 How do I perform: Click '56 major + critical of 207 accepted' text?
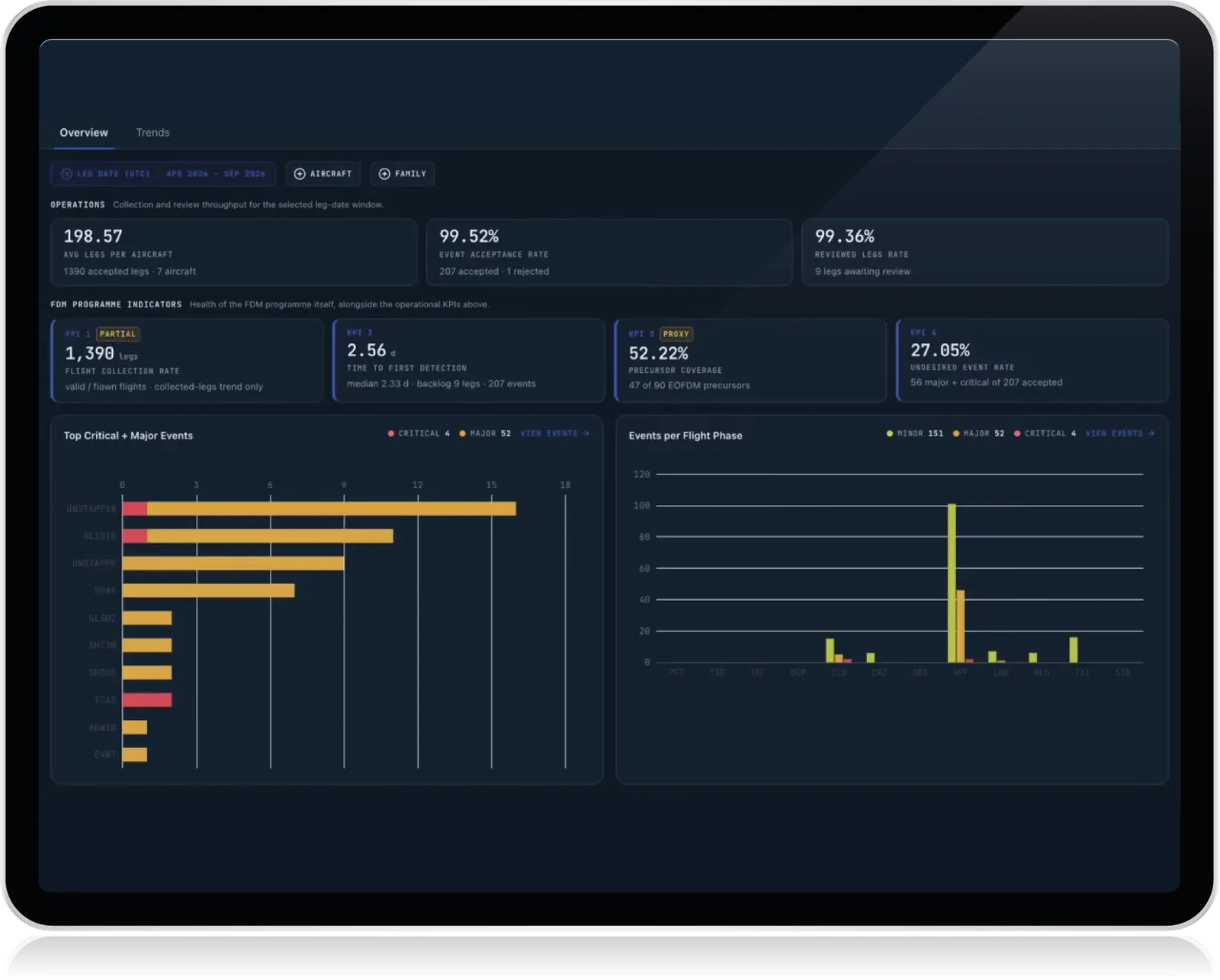point(986,383)
